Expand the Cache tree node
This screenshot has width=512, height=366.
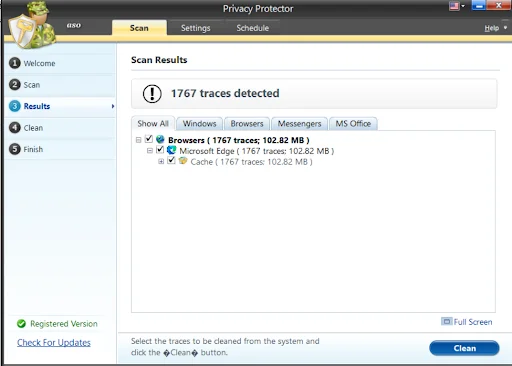click(x=161, y=162)
